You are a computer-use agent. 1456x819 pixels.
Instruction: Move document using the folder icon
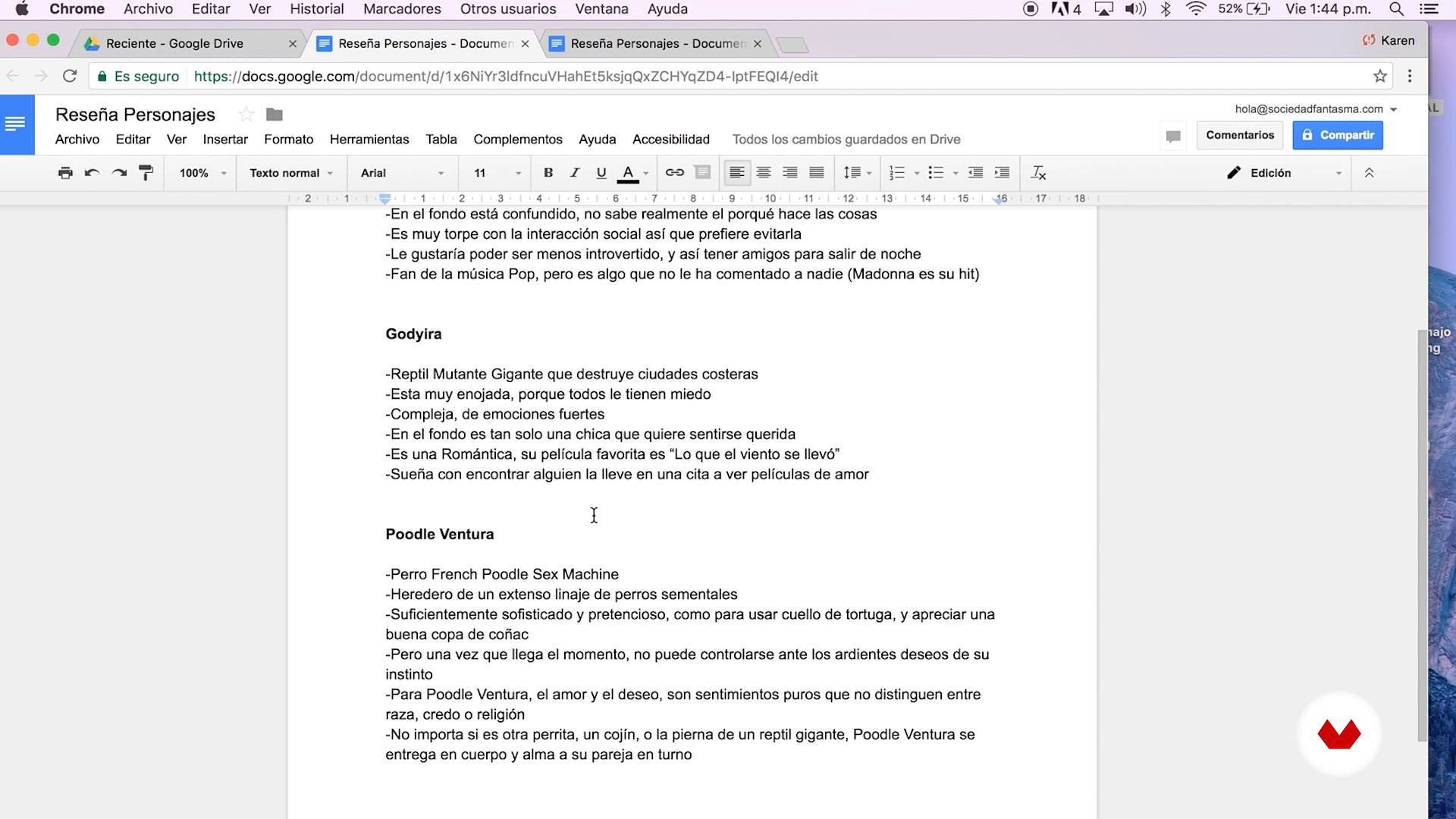tap(275, 115)
